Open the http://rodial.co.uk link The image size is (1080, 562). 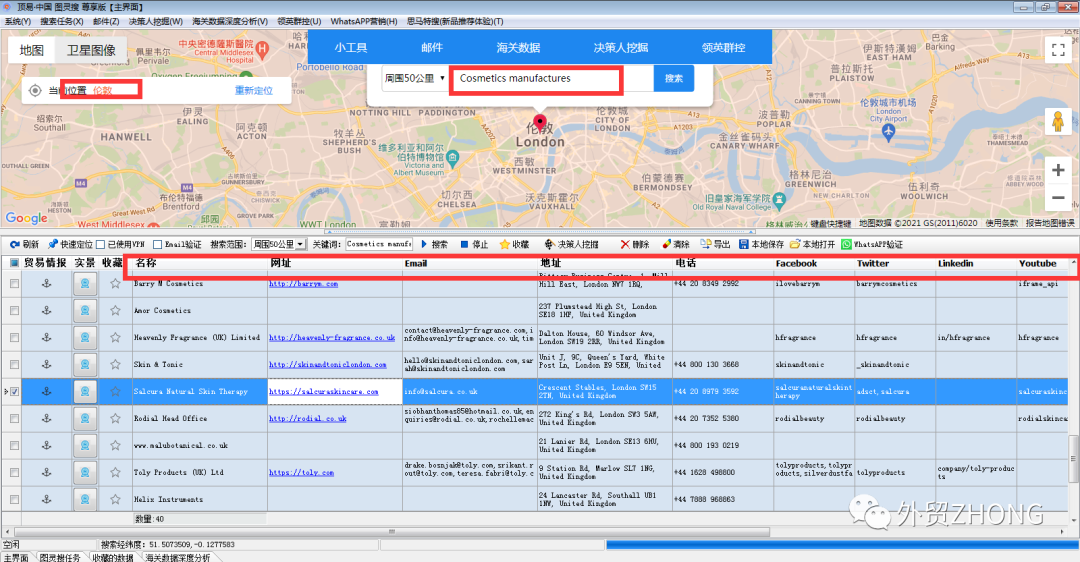pyautogui.click(x=308, y=419)
